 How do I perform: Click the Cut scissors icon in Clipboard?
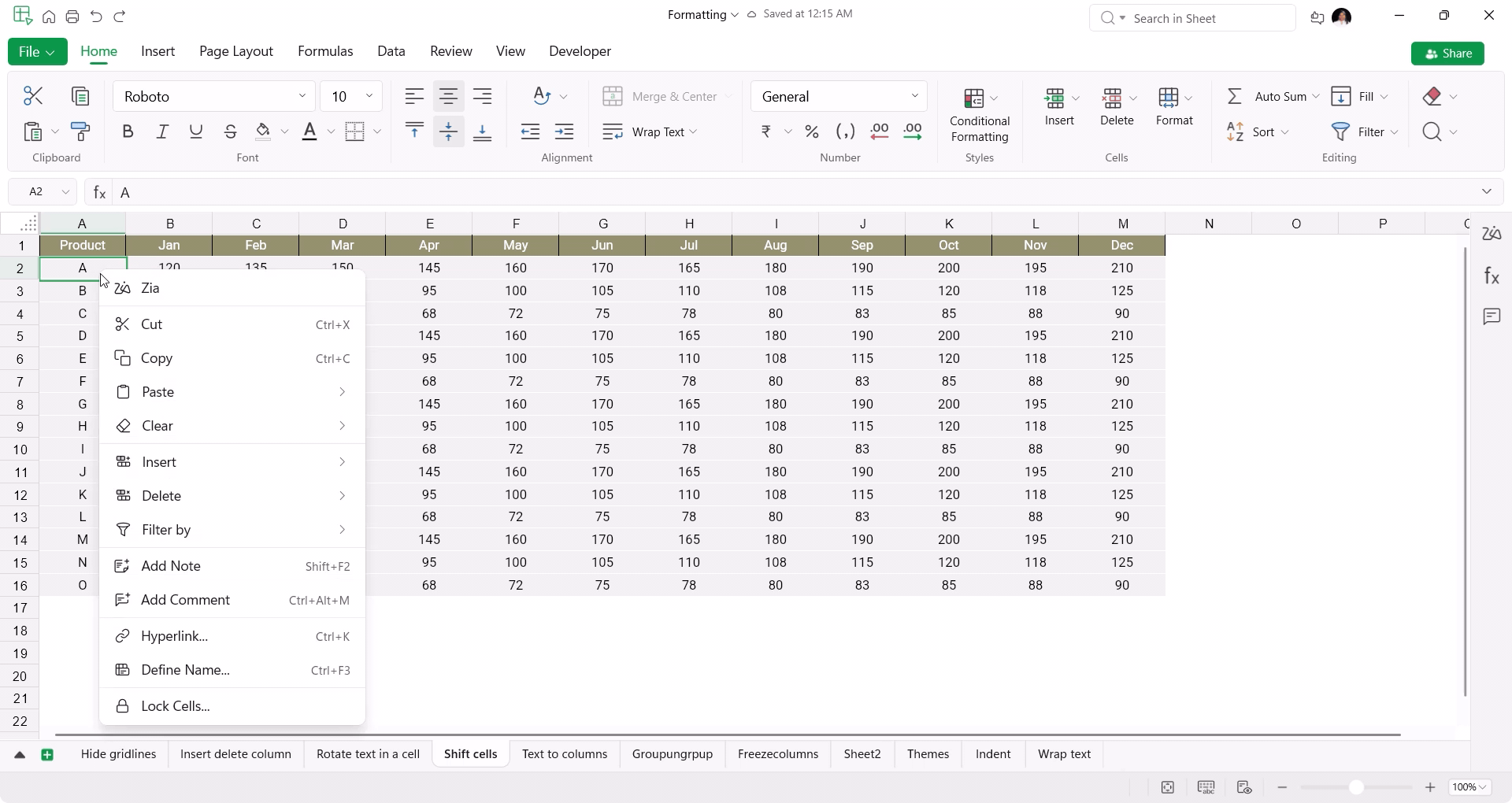33,96
